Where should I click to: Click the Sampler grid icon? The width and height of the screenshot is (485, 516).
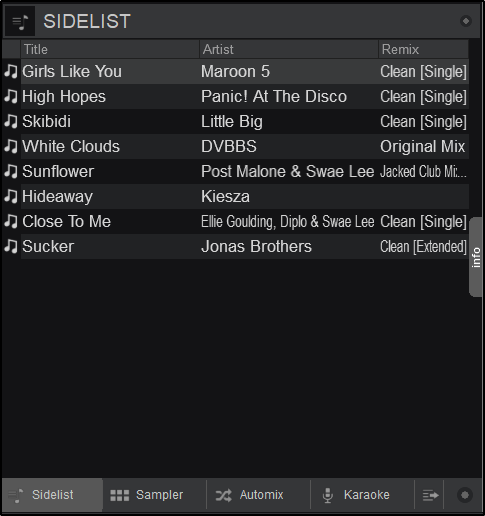click(119, 495)
